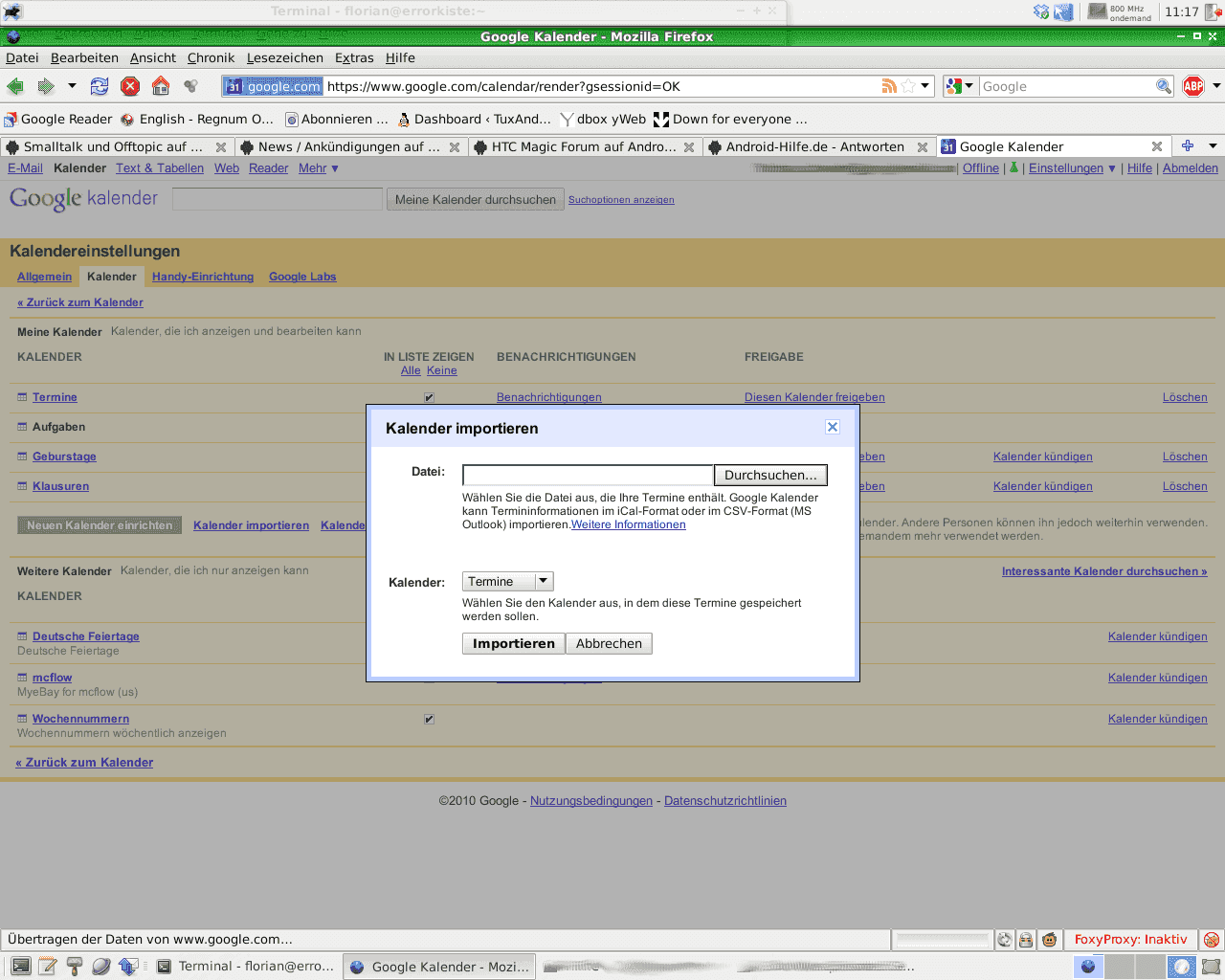
Task: Click the Durchsuchen... file button
Action: click(770, 475)
